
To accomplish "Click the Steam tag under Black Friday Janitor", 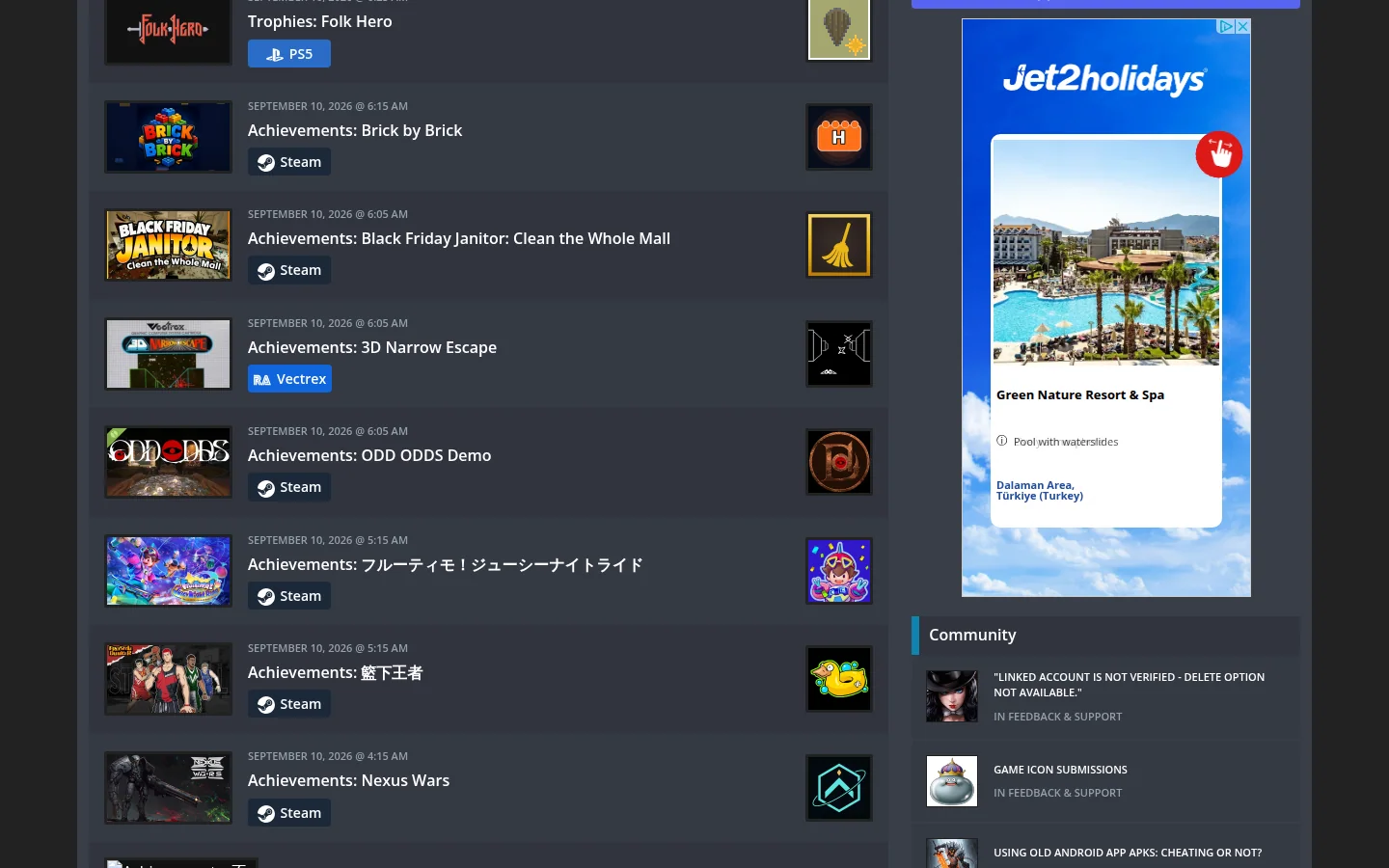I will point(289,270).
